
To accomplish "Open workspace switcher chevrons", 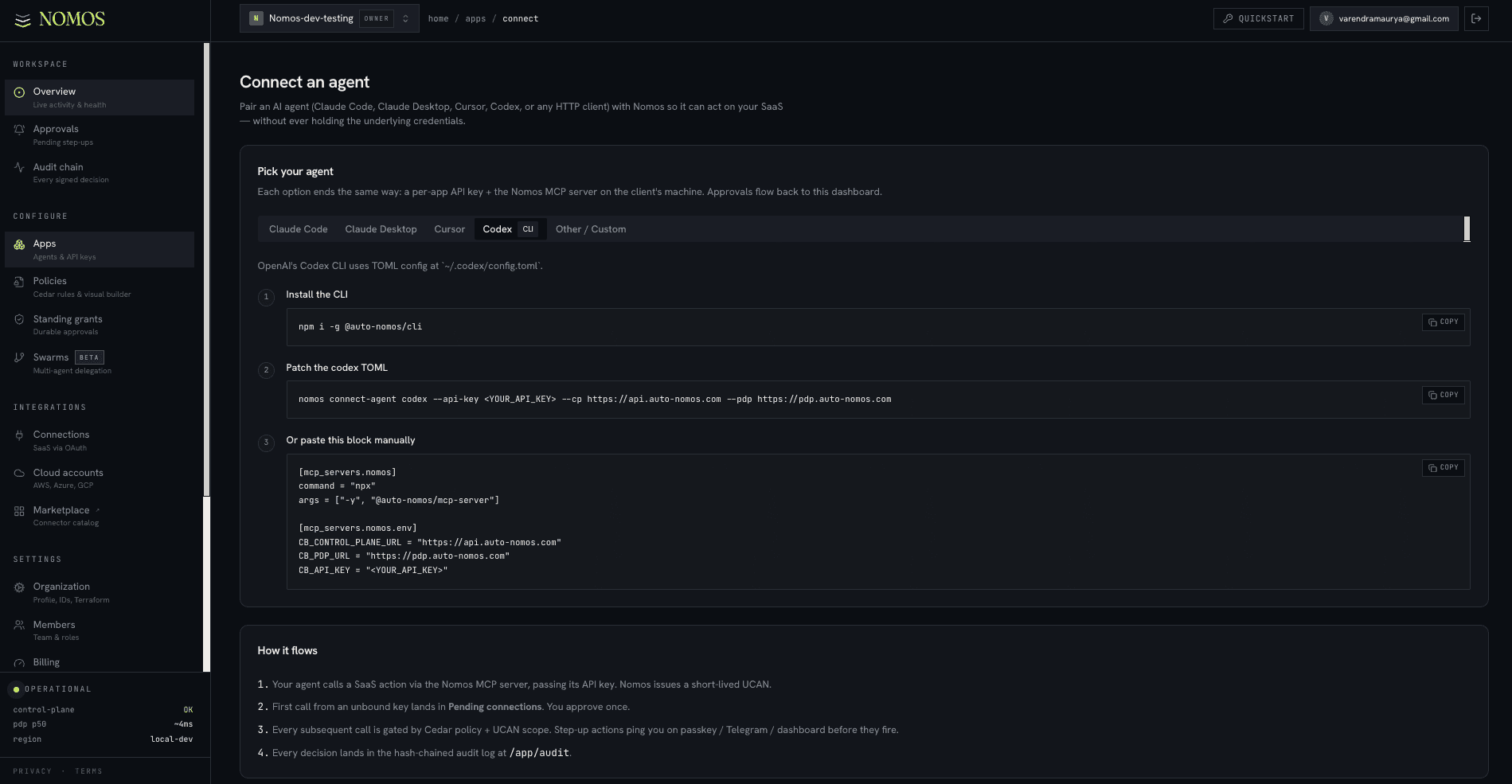I will point(405,18).
